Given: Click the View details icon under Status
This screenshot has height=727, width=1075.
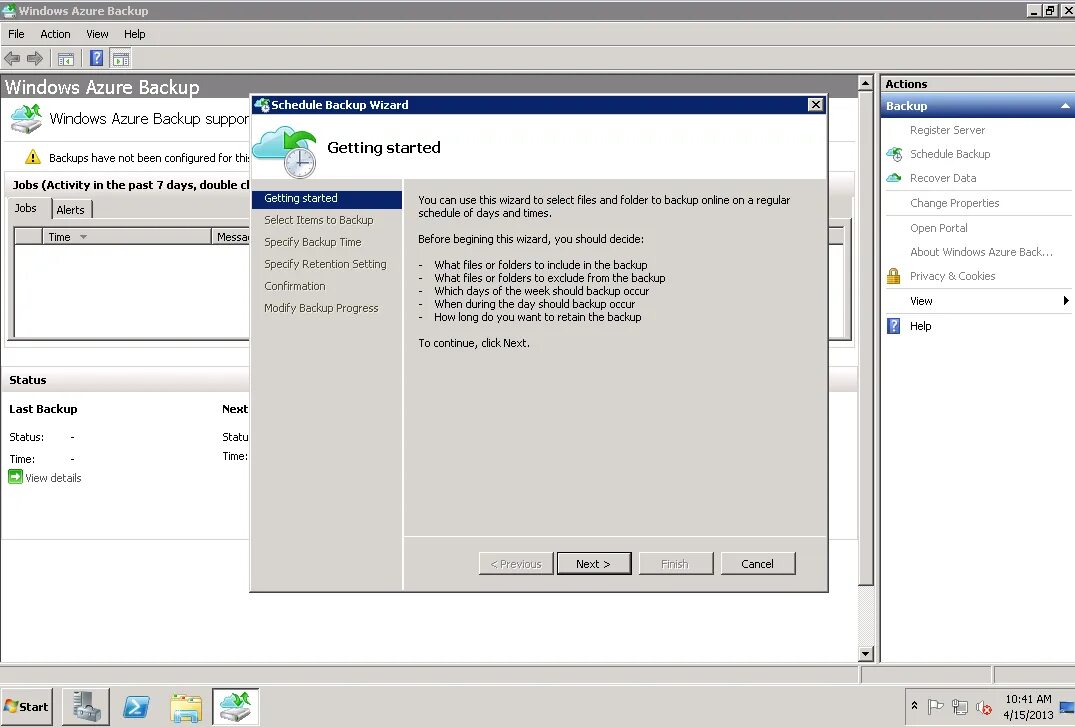Looking at the screenshot, I should 14,478.
